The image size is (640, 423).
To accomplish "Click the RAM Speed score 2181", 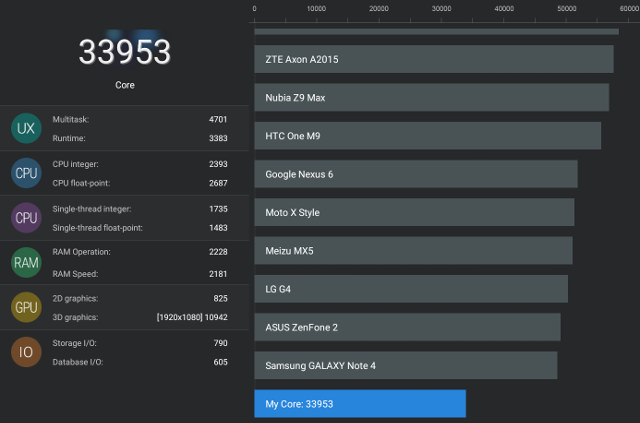I will (x=218, y=274).
